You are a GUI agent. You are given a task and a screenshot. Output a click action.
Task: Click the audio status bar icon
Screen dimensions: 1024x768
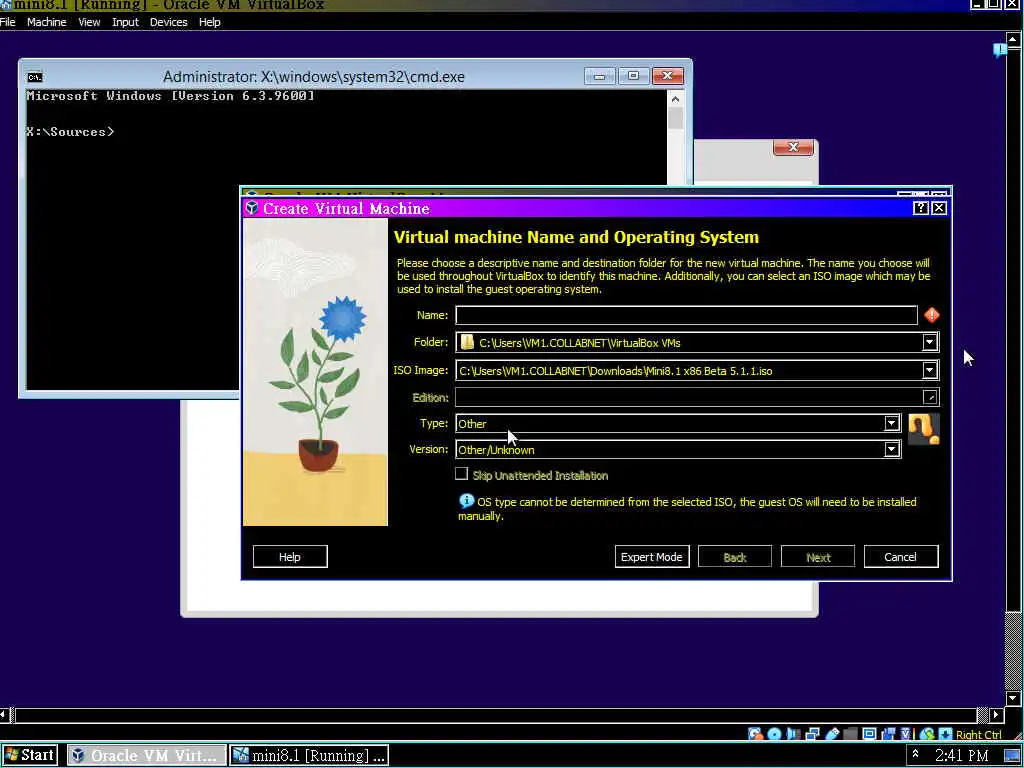pos(793,733)
